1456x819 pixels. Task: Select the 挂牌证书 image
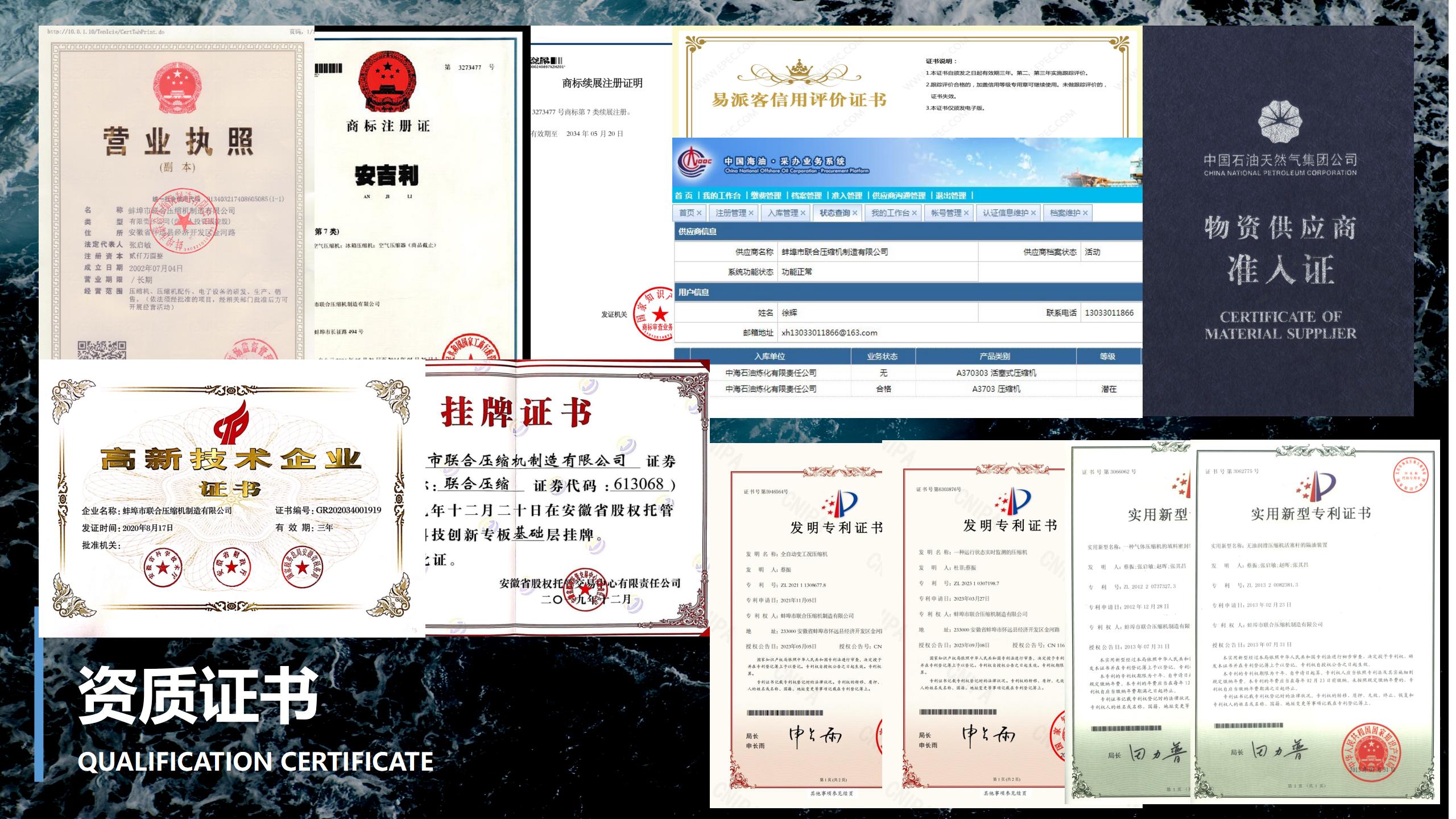click(x=568, y=498)
